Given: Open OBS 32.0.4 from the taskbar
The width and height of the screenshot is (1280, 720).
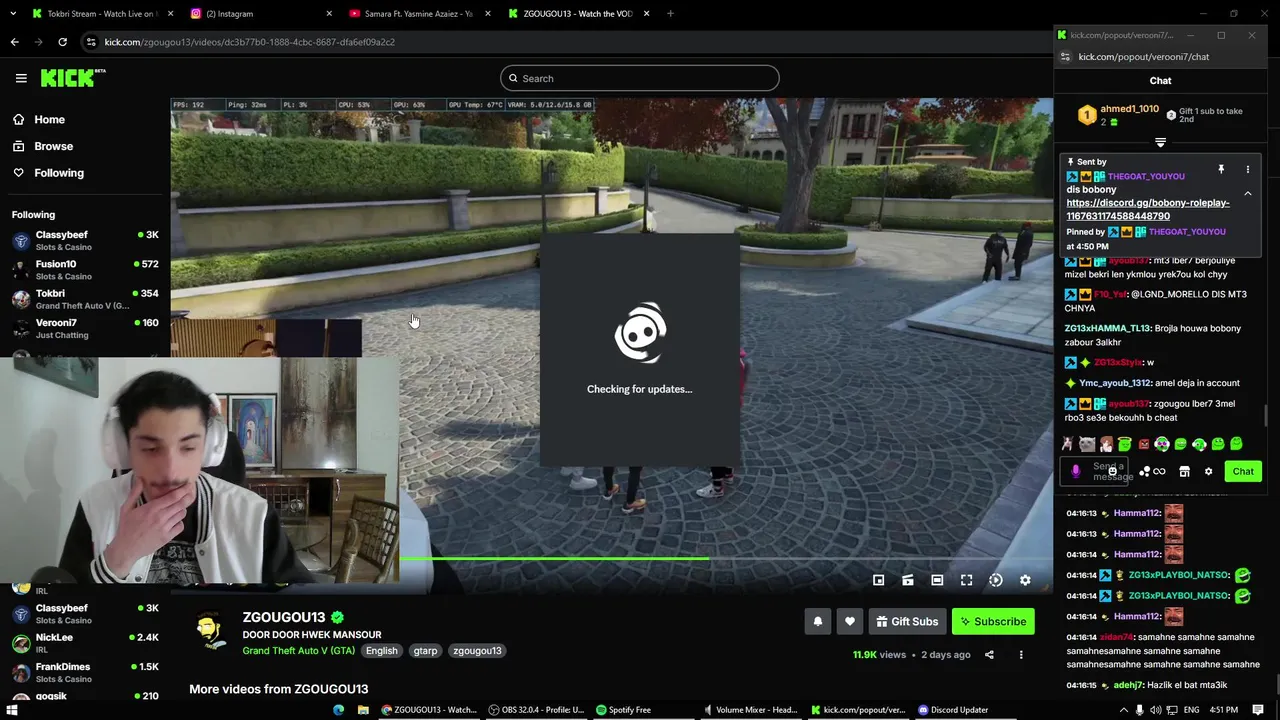Looking at the screenshot, I should 536,710.
